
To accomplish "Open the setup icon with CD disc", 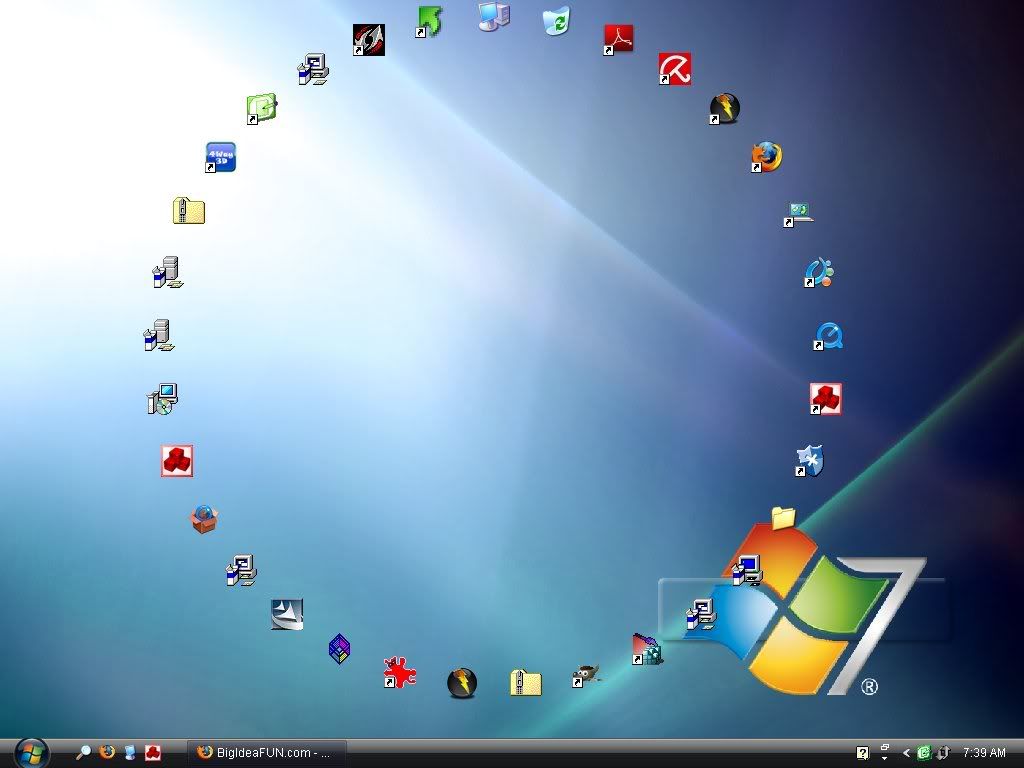I will coord(163,399).
